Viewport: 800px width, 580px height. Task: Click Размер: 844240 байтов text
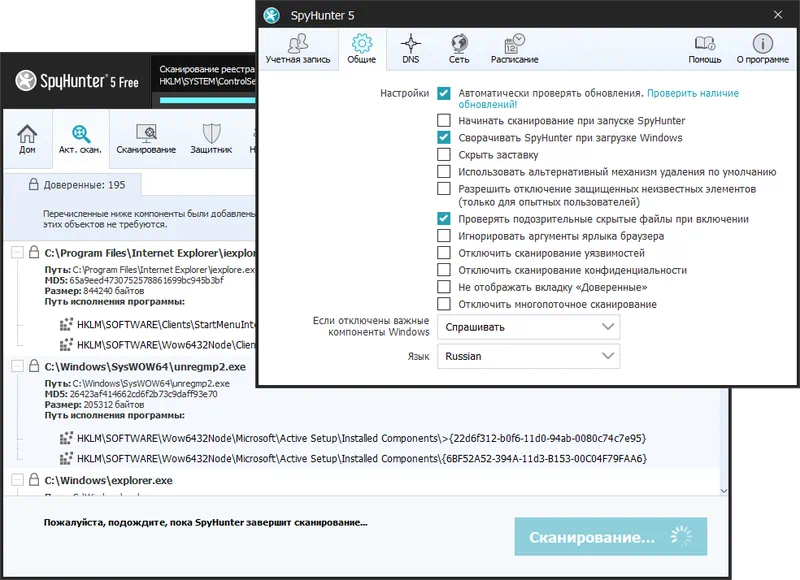click(94, 291)
